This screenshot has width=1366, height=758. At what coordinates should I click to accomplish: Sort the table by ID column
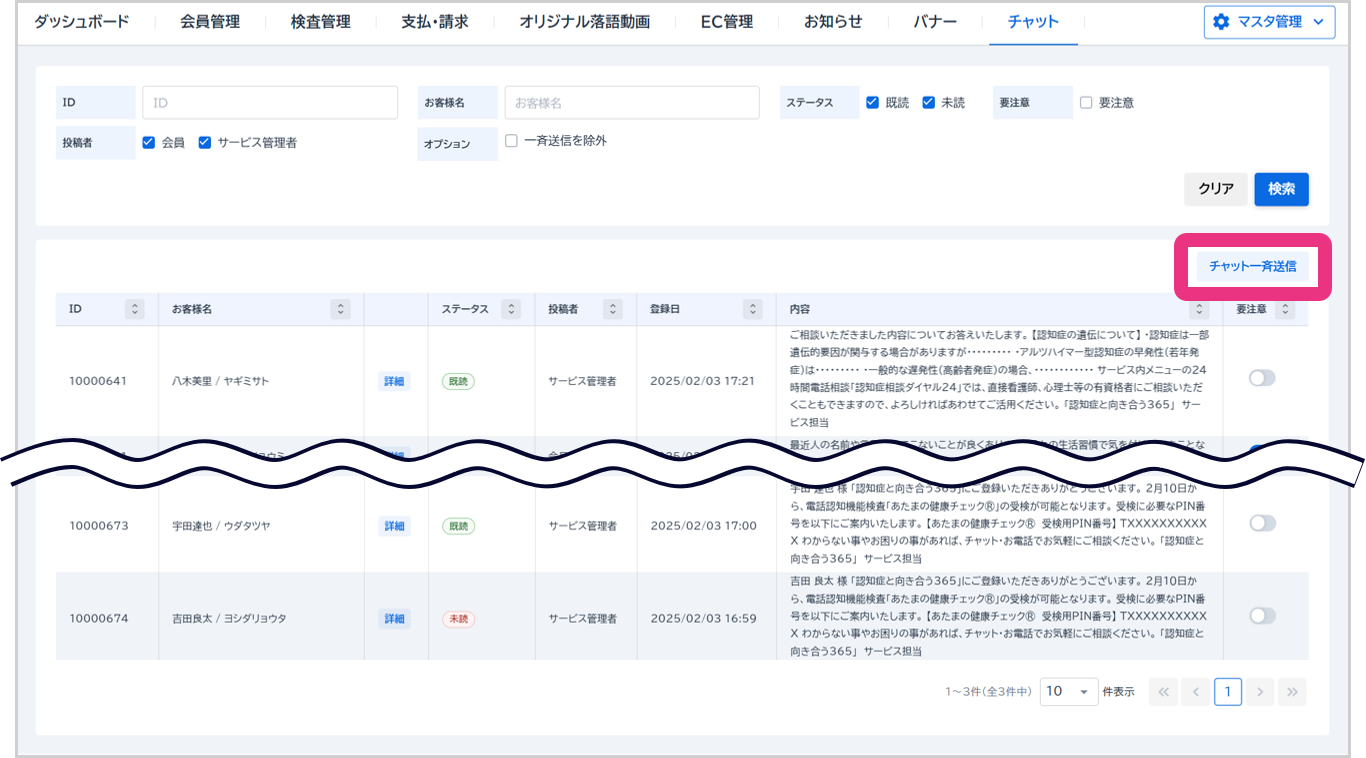click(135, 309)
